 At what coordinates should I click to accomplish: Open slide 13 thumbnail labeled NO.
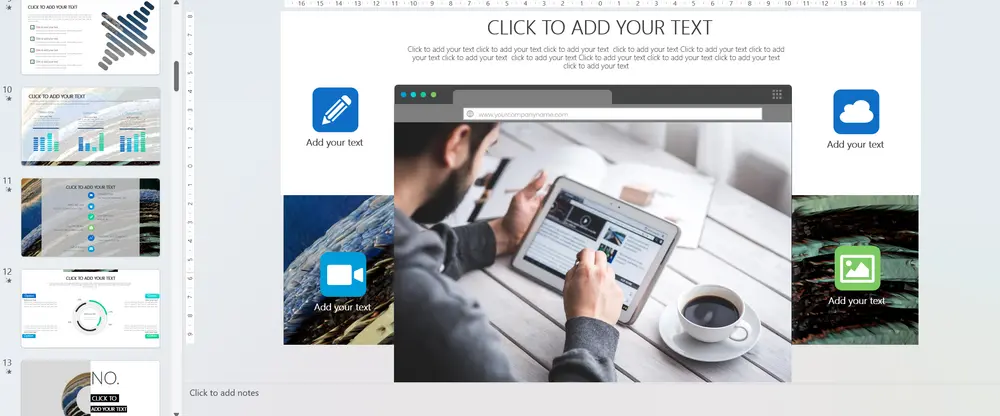coord(91,388)
